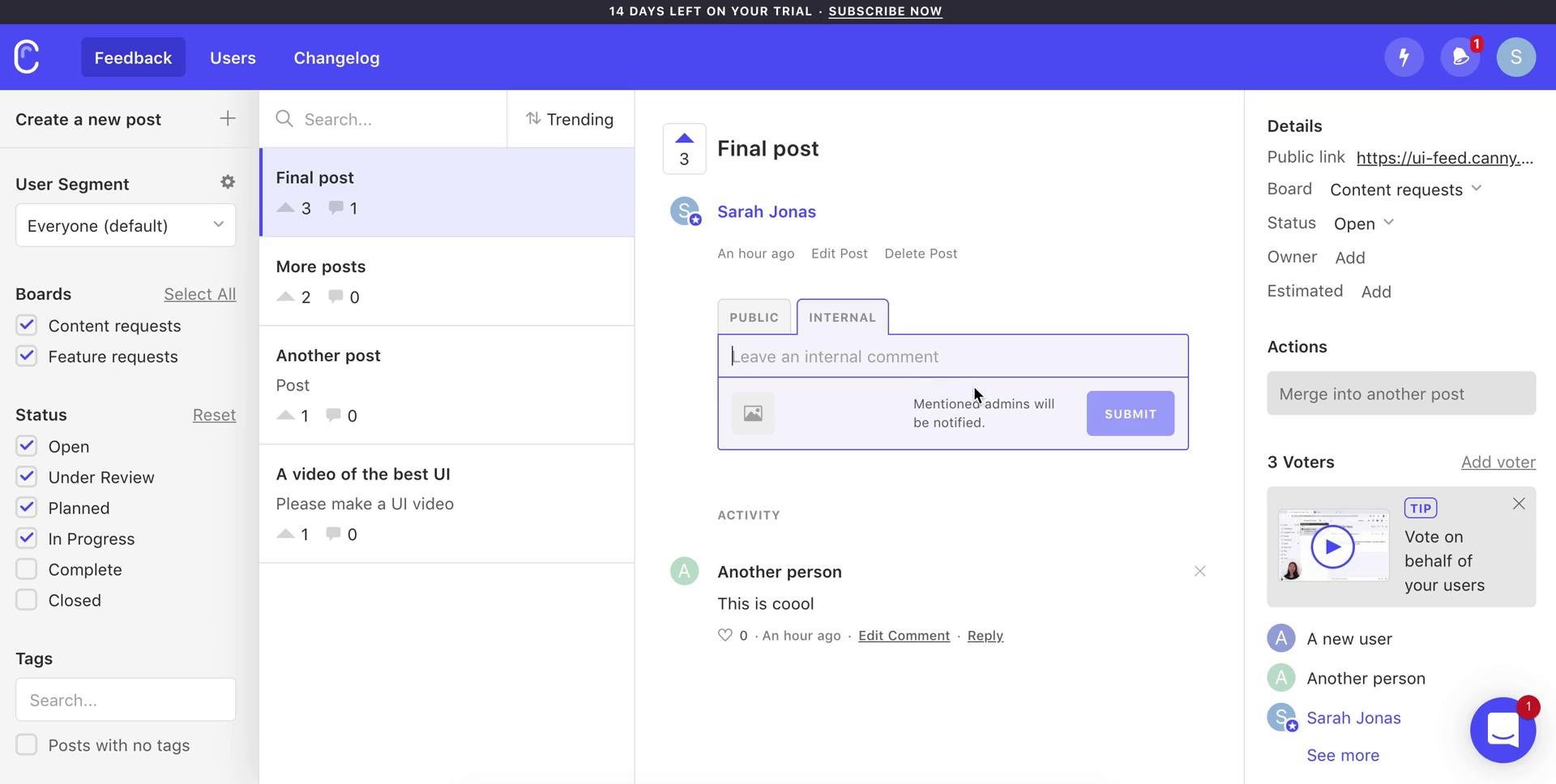Screen dimensions: 1556x784
Task: Open the User Segment settings gear
Action: click(x=228, y=181)
